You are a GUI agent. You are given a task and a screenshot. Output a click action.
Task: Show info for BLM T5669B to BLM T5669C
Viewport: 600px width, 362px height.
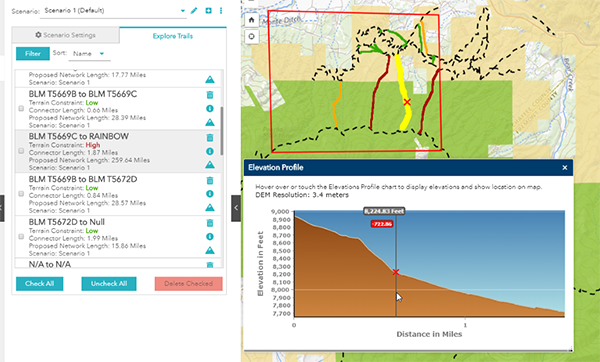210,109
